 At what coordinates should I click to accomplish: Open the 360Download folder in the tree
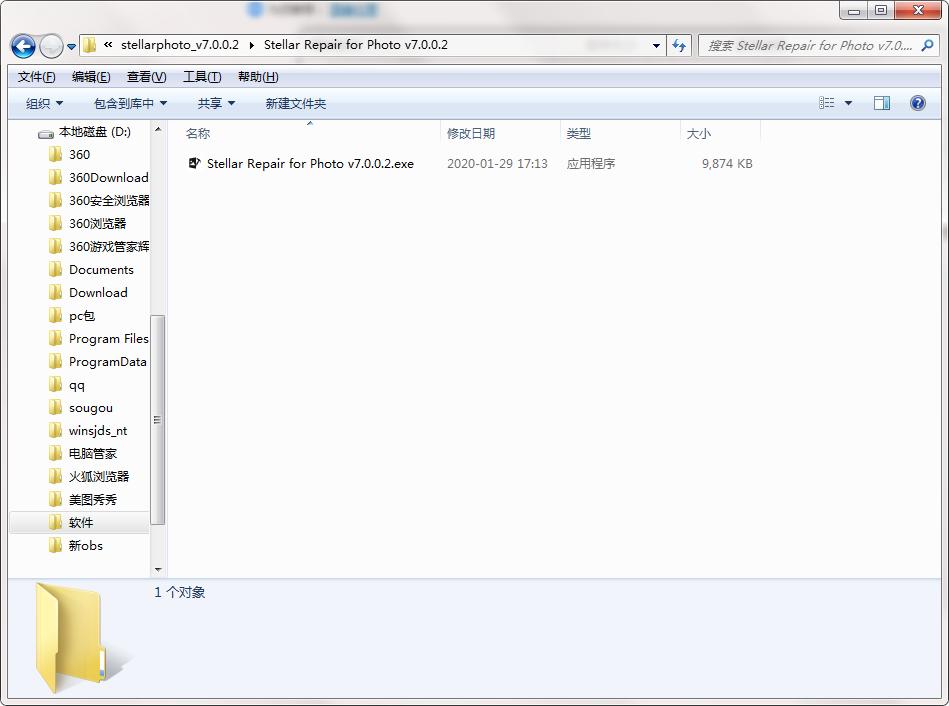[99, 177]
